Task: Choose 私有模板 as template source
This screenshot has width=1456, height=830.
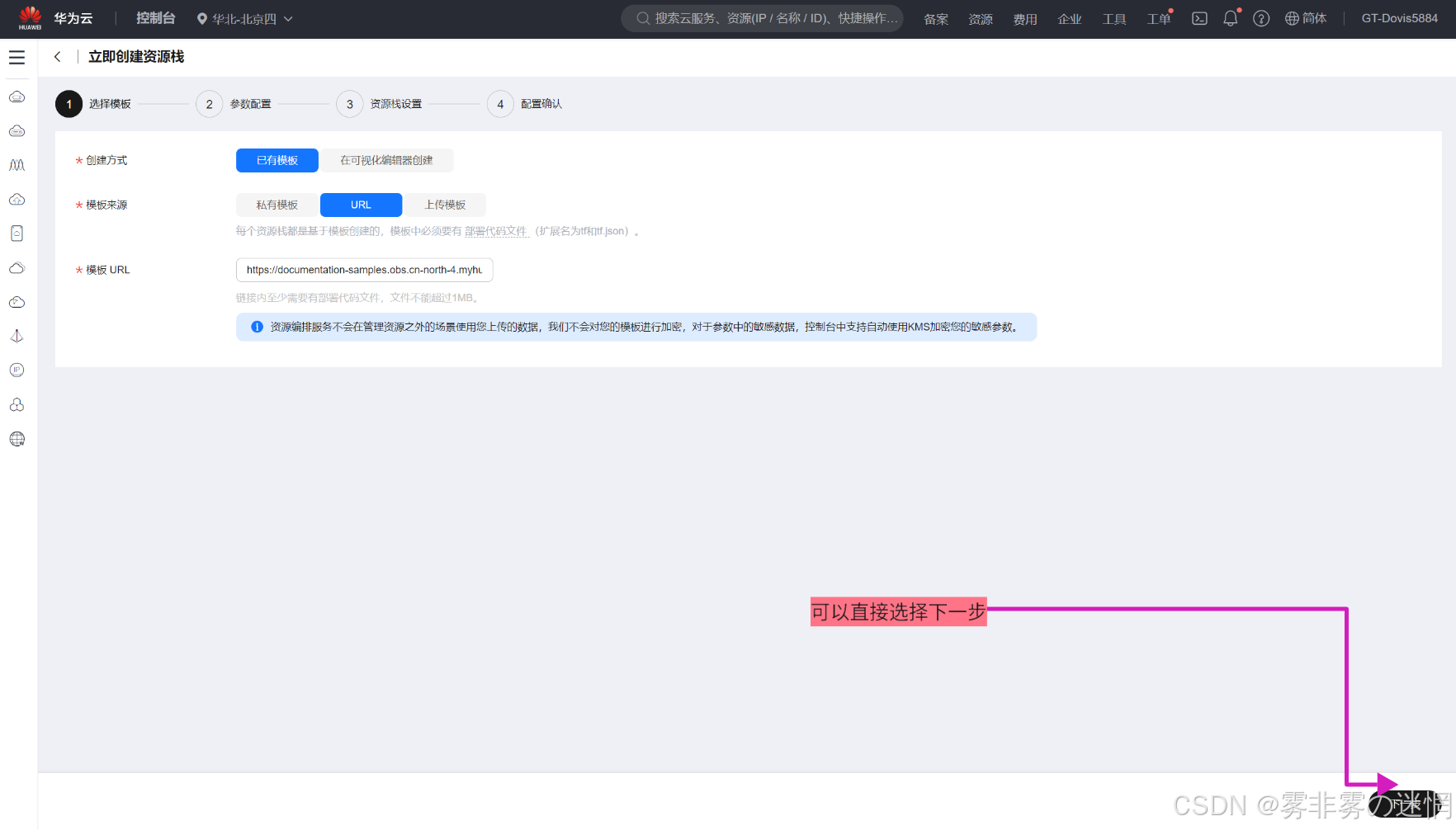Action: click(x=277, y=205)
